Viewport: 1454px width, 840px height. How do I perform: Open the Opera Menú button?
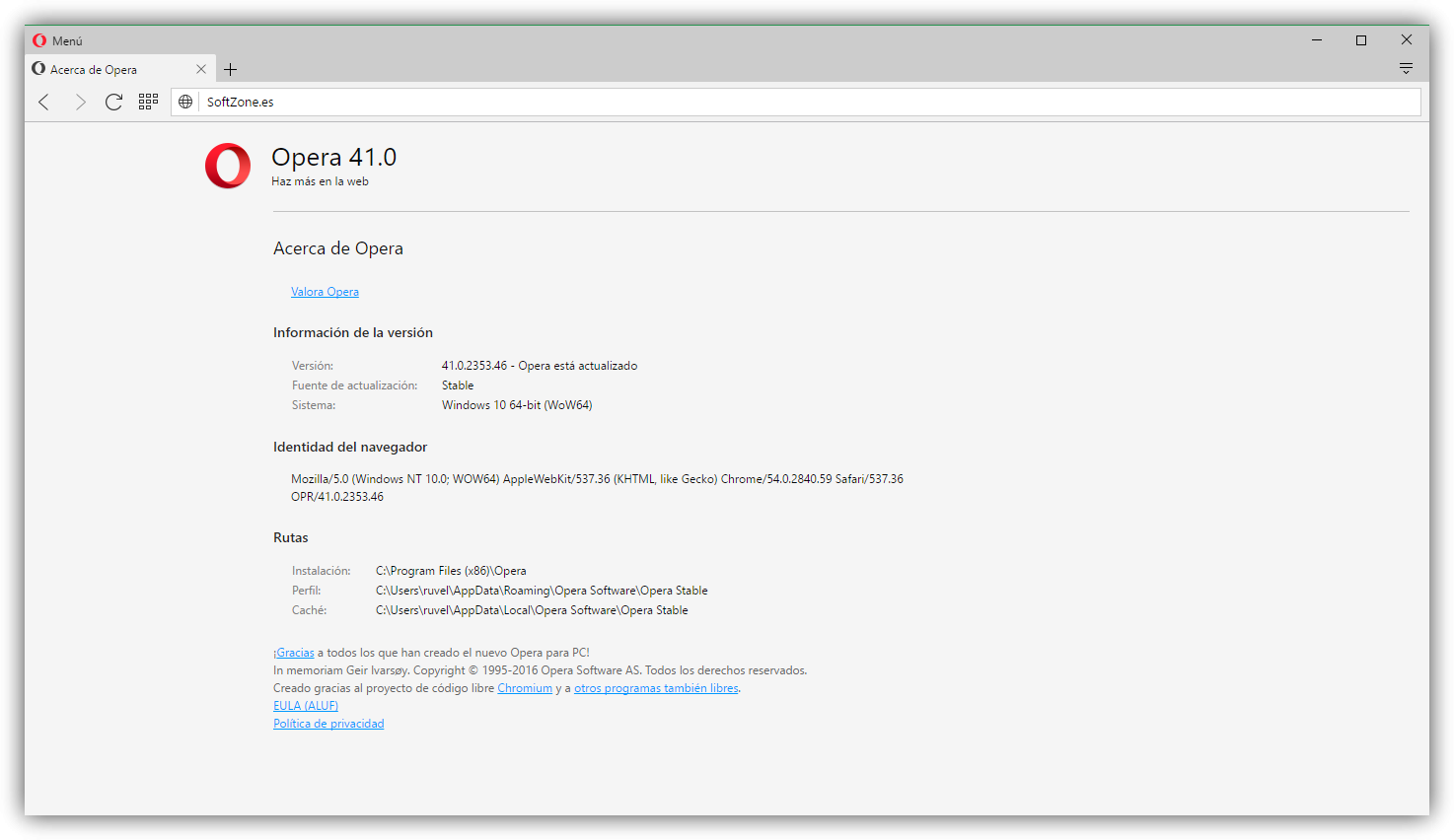57,40
